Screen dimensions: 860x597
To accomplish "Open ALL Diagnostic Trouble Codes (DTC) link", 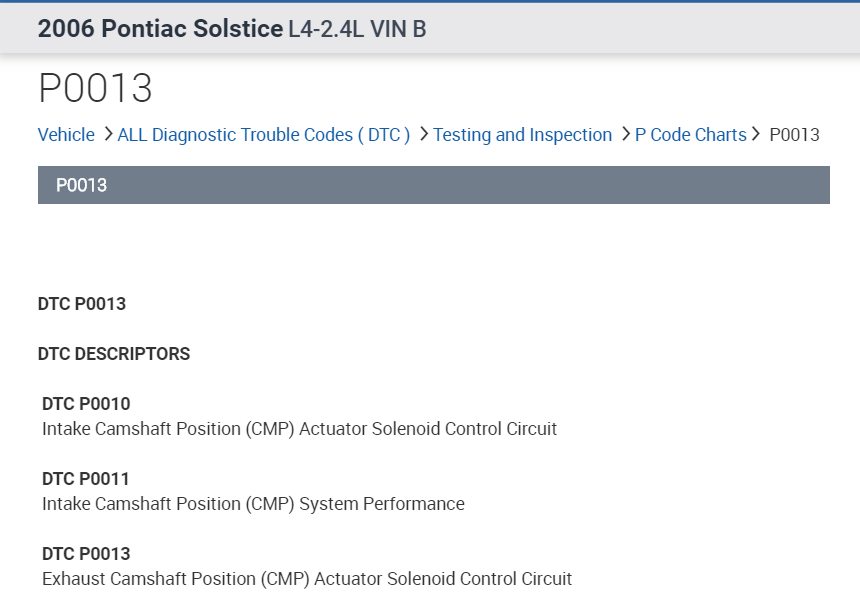I will tap(264, 135).
